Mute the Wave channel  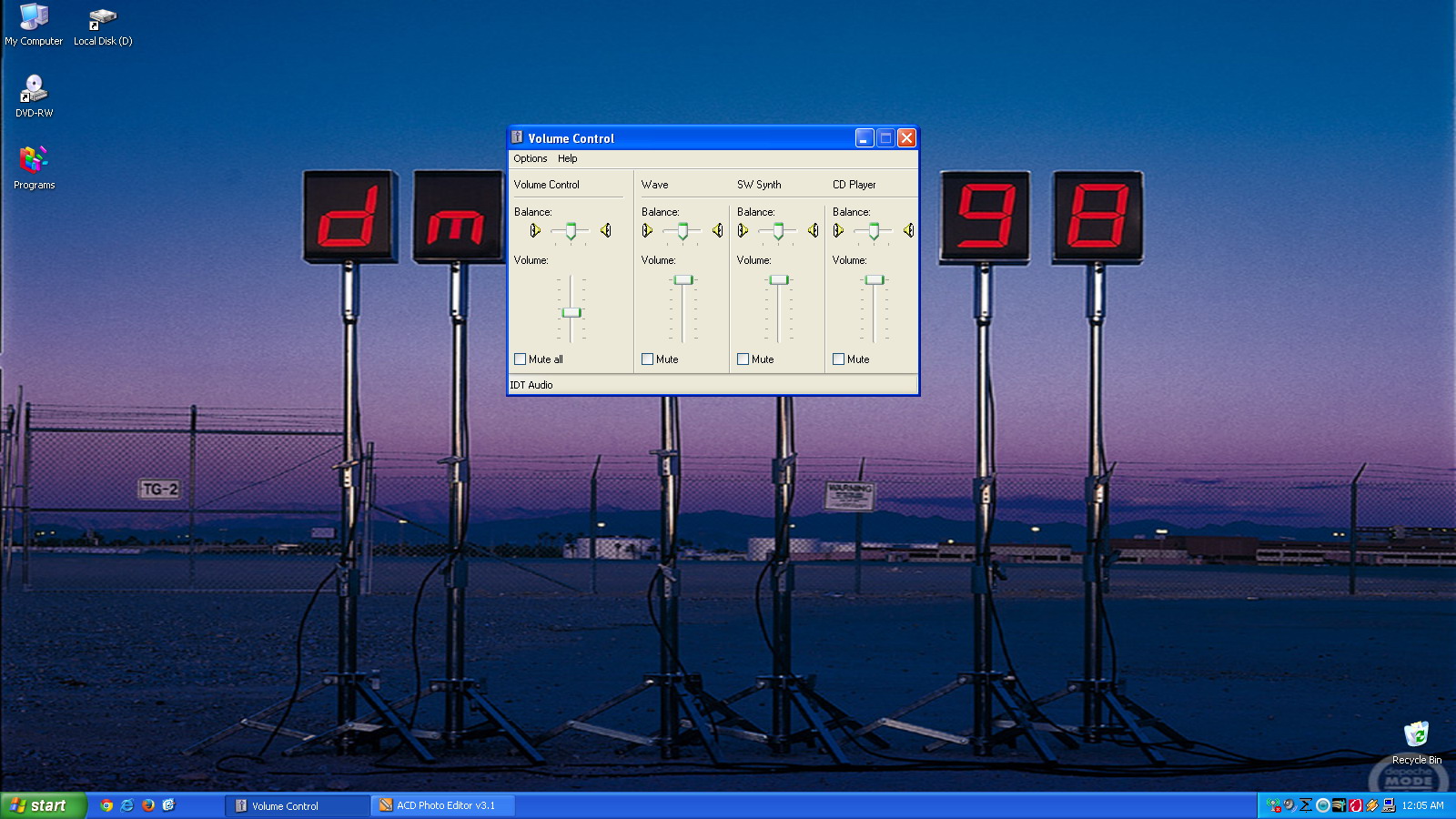[648, 359]
